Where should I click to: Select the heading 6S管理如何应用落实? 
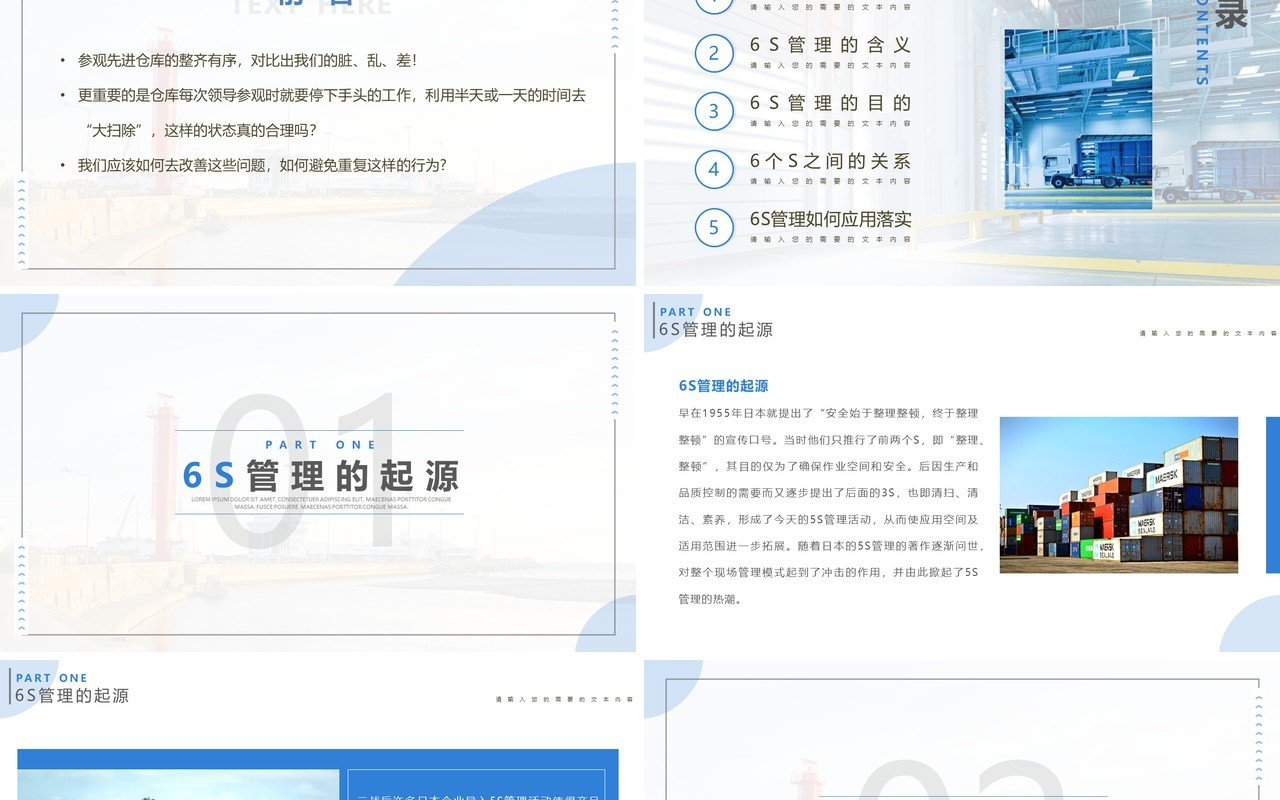point(830,219)
